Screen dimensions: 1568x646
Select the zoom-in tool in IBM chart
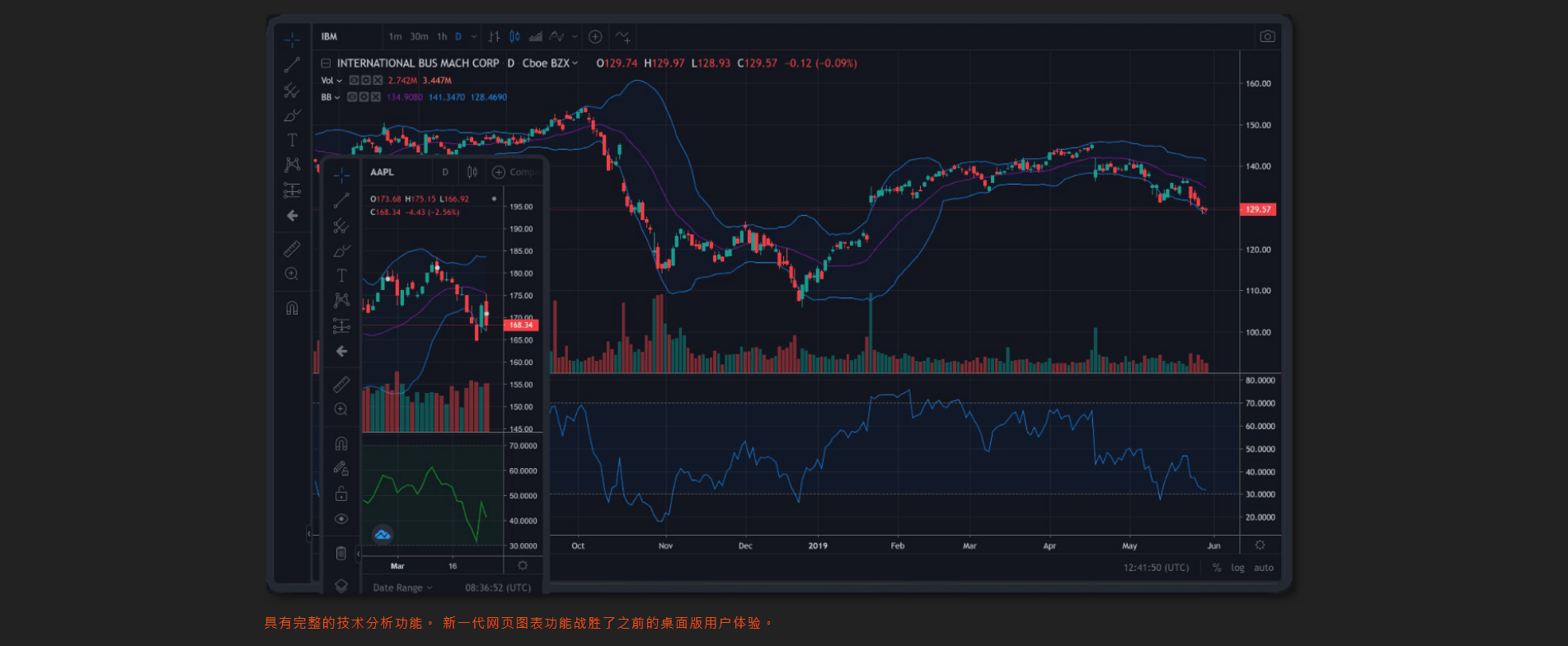point(292,274)
